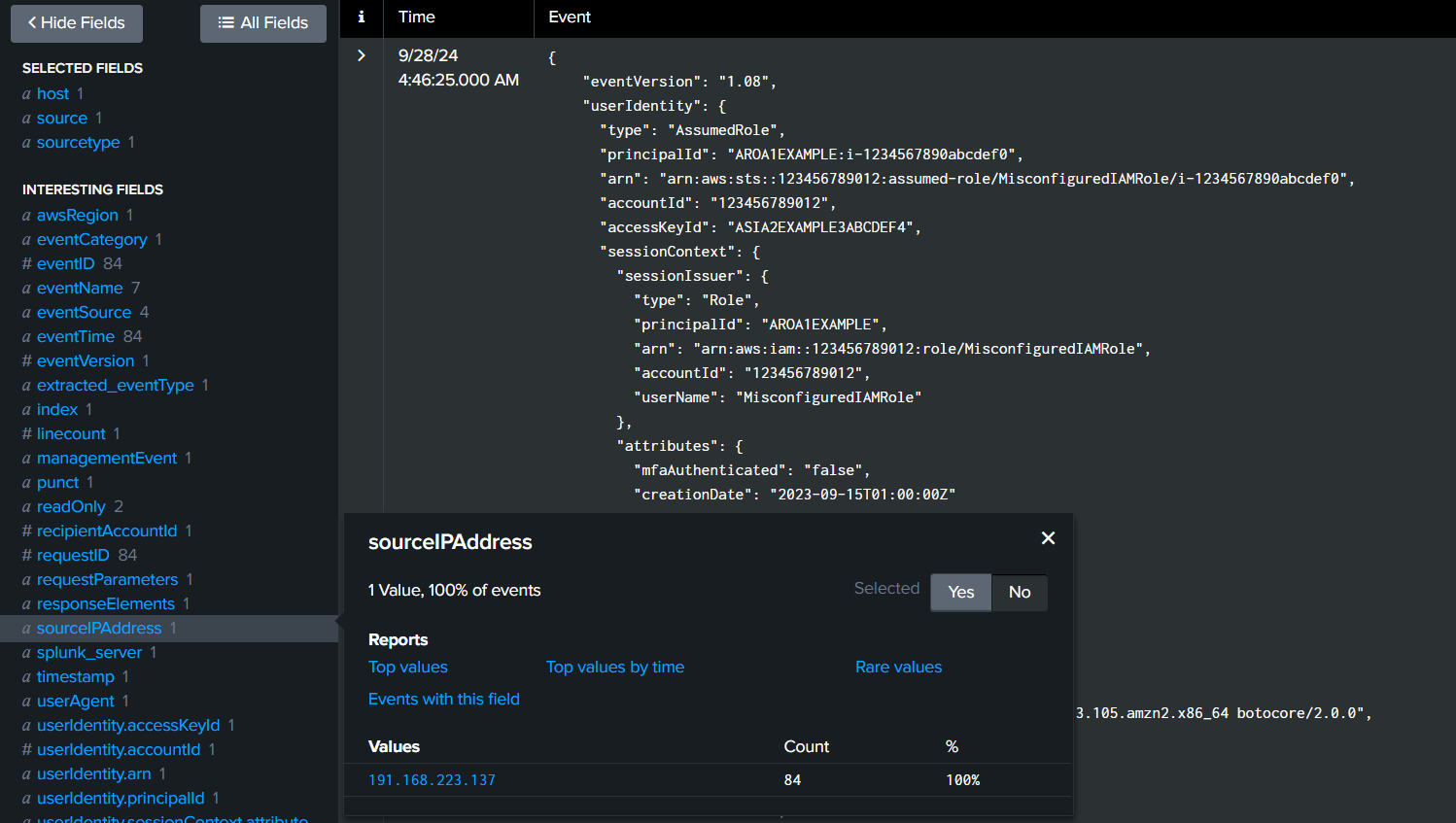This screenshot has height=823, width=1456.
Task: Open Top values by time report
Action: tap(615, 667)
